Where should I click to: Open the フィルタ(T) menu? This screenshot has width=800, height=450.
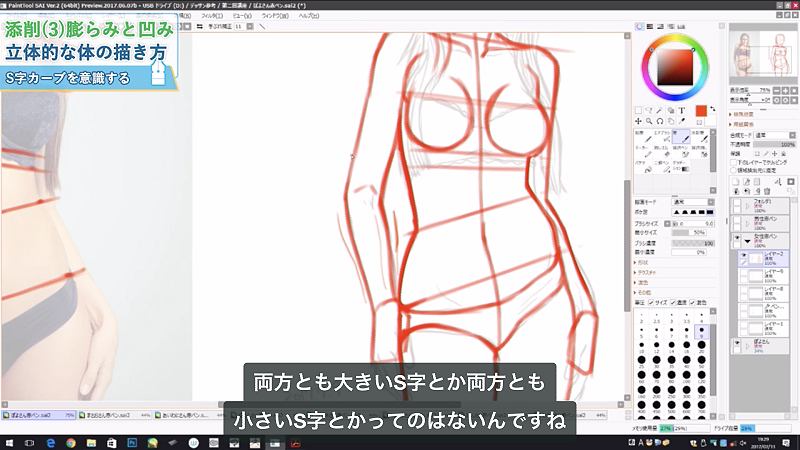pyautogui.click(x=212, y=16)
